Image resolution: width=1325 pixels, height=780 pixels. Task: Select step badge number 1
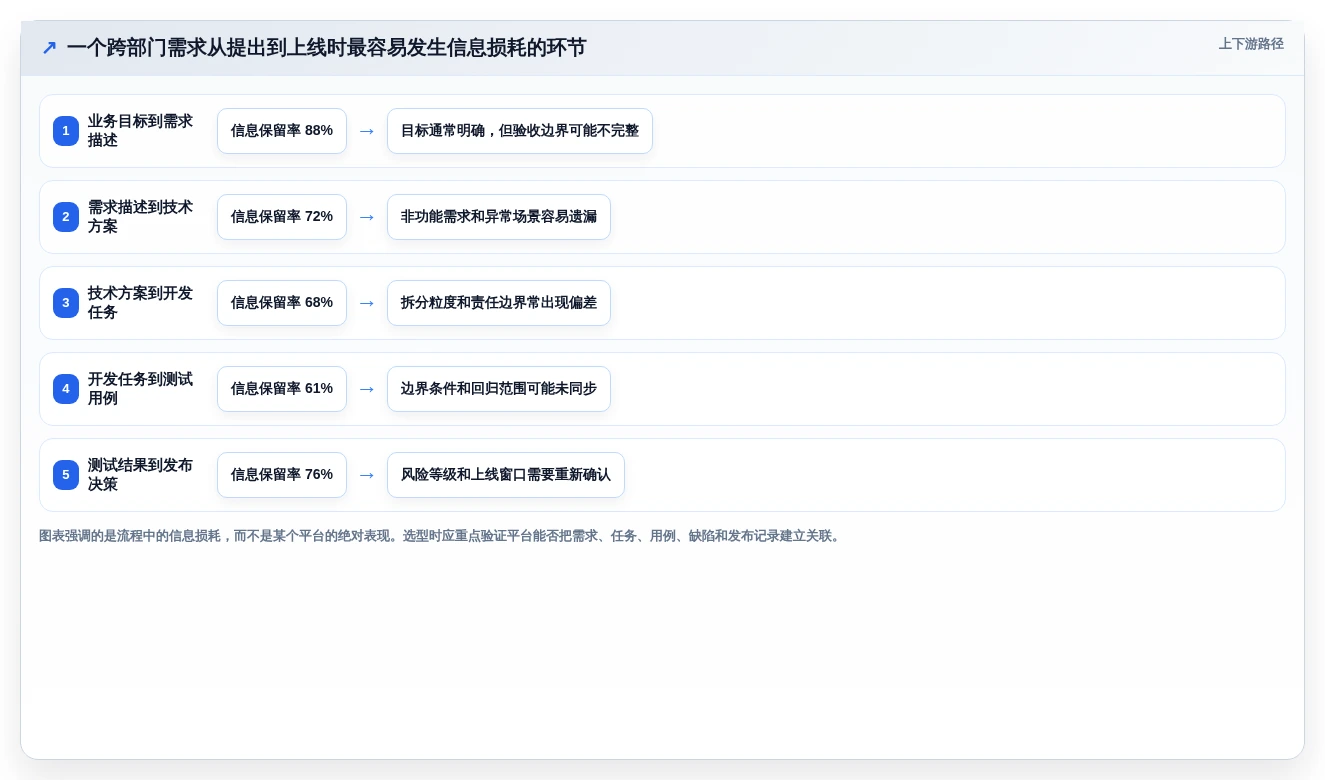pyautogui.click(x=66, y=131)
